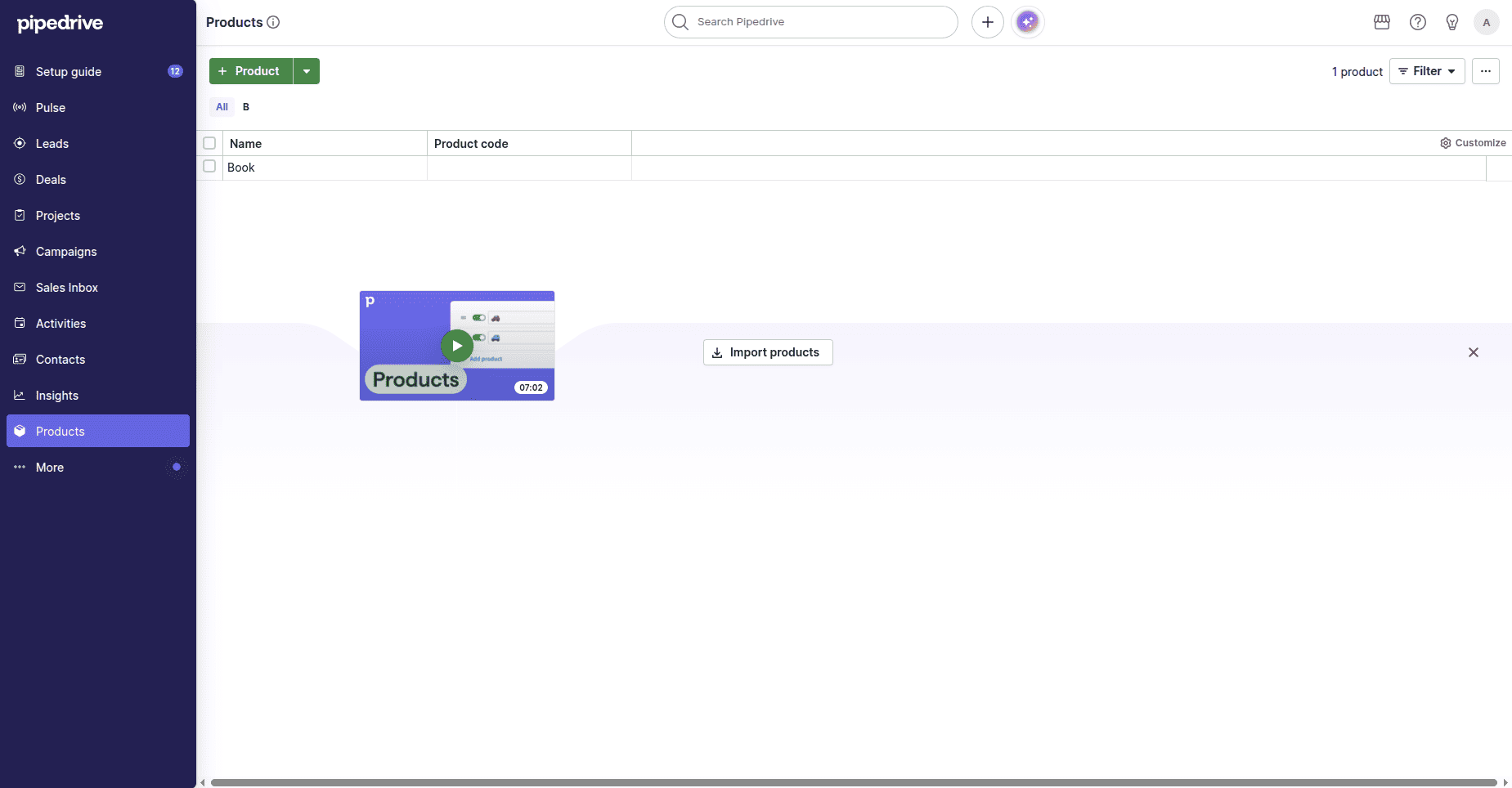Open Sales Inbox
The height and width of the screenshot is (788, 1512).
(98, 287)
